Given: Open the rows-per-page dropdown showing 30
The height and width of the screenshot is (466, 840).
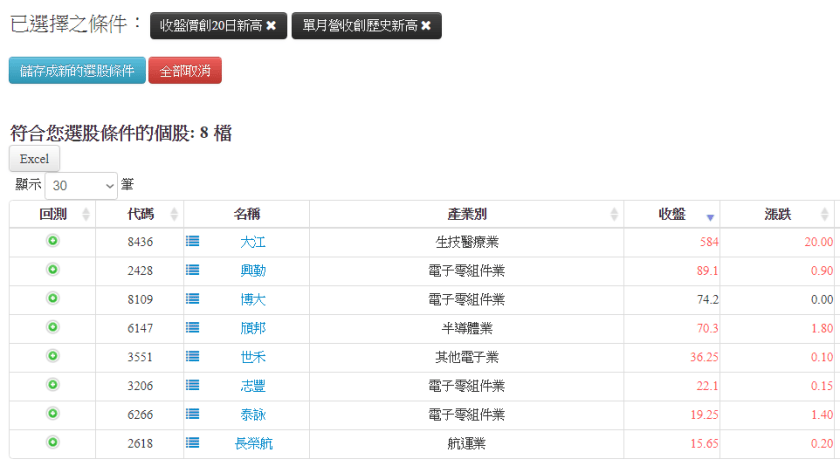Looking at the screenshot, I should (x=81, y=185).
